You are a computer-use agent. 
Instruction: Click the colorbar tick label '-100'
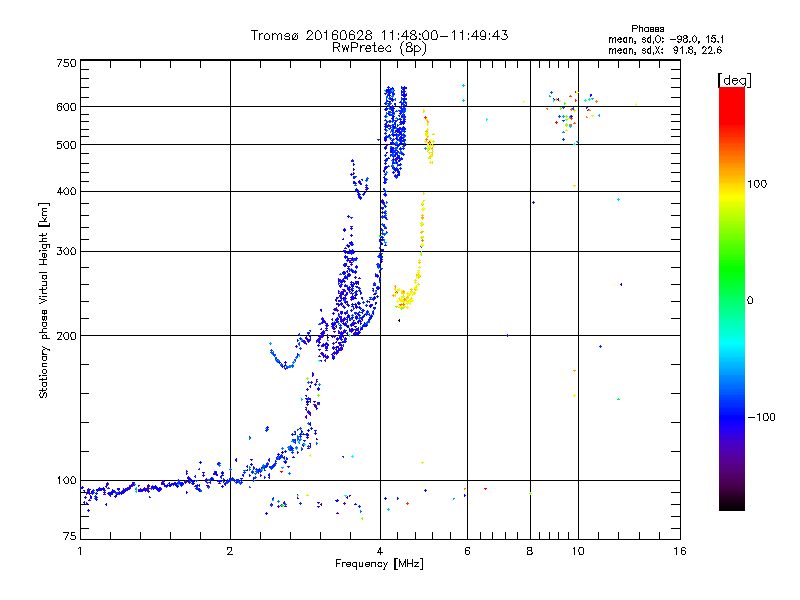761,417
